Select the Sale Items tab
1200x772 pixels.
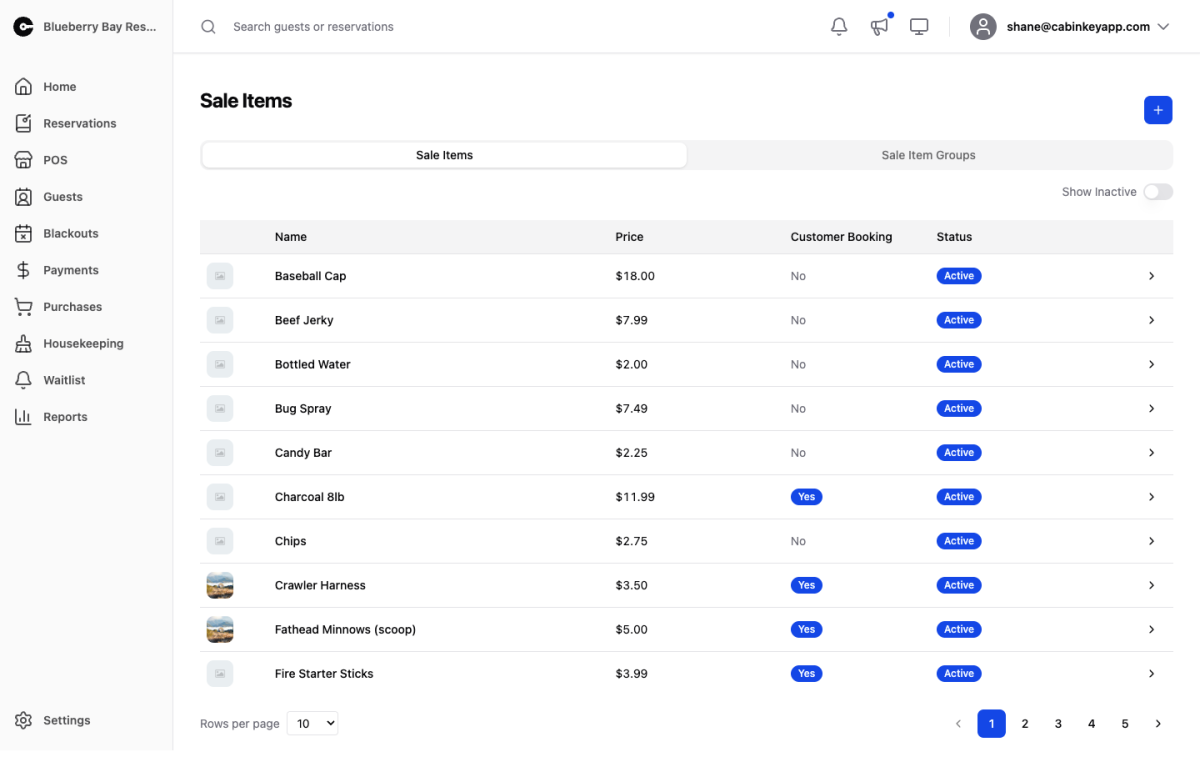click(444, 155)
